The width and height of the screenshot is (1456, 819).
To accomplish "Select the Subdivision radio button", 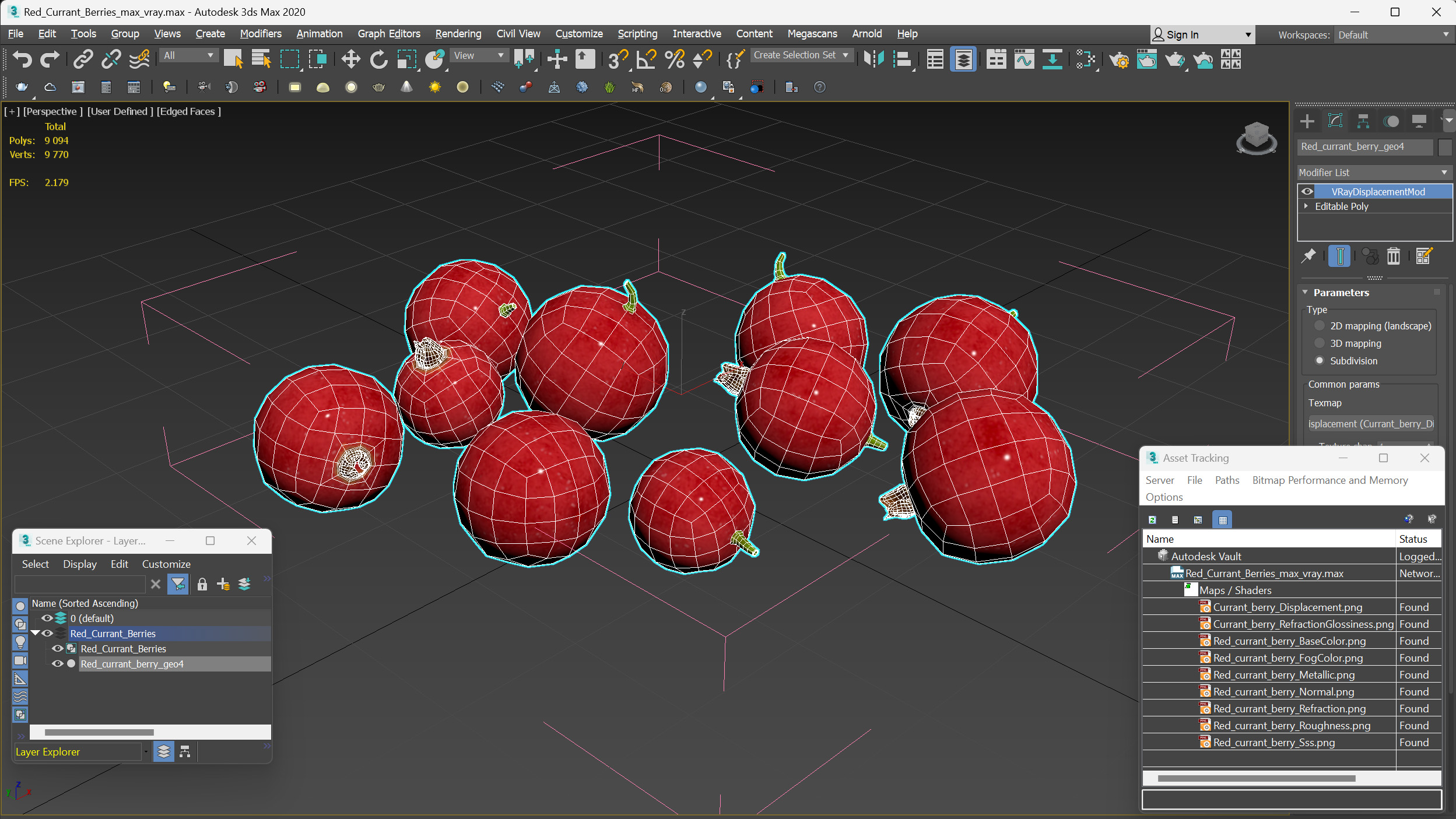I will pos(1320,361).
